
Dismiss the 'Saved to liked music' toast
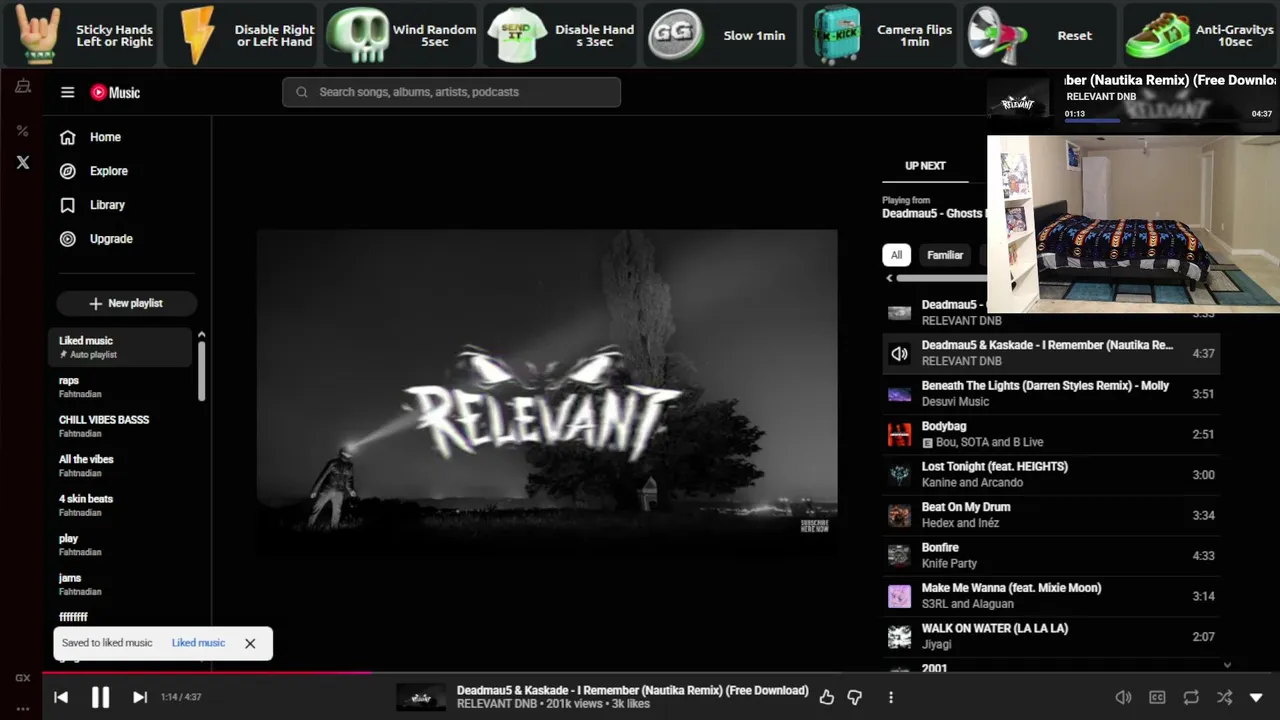(250, 643)
